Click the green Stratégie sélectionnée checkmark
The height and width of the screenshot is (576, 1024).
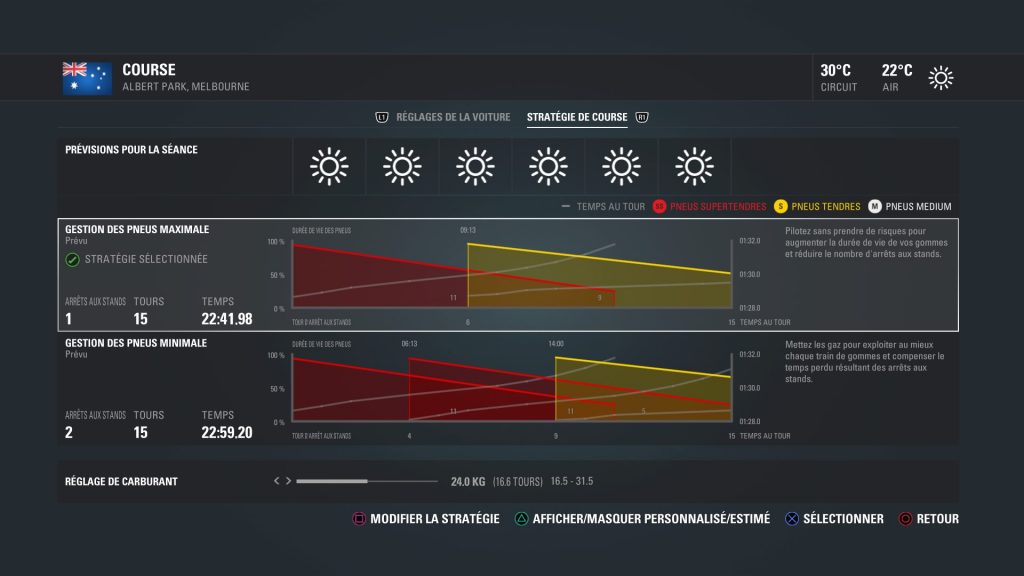click(72, 259)
